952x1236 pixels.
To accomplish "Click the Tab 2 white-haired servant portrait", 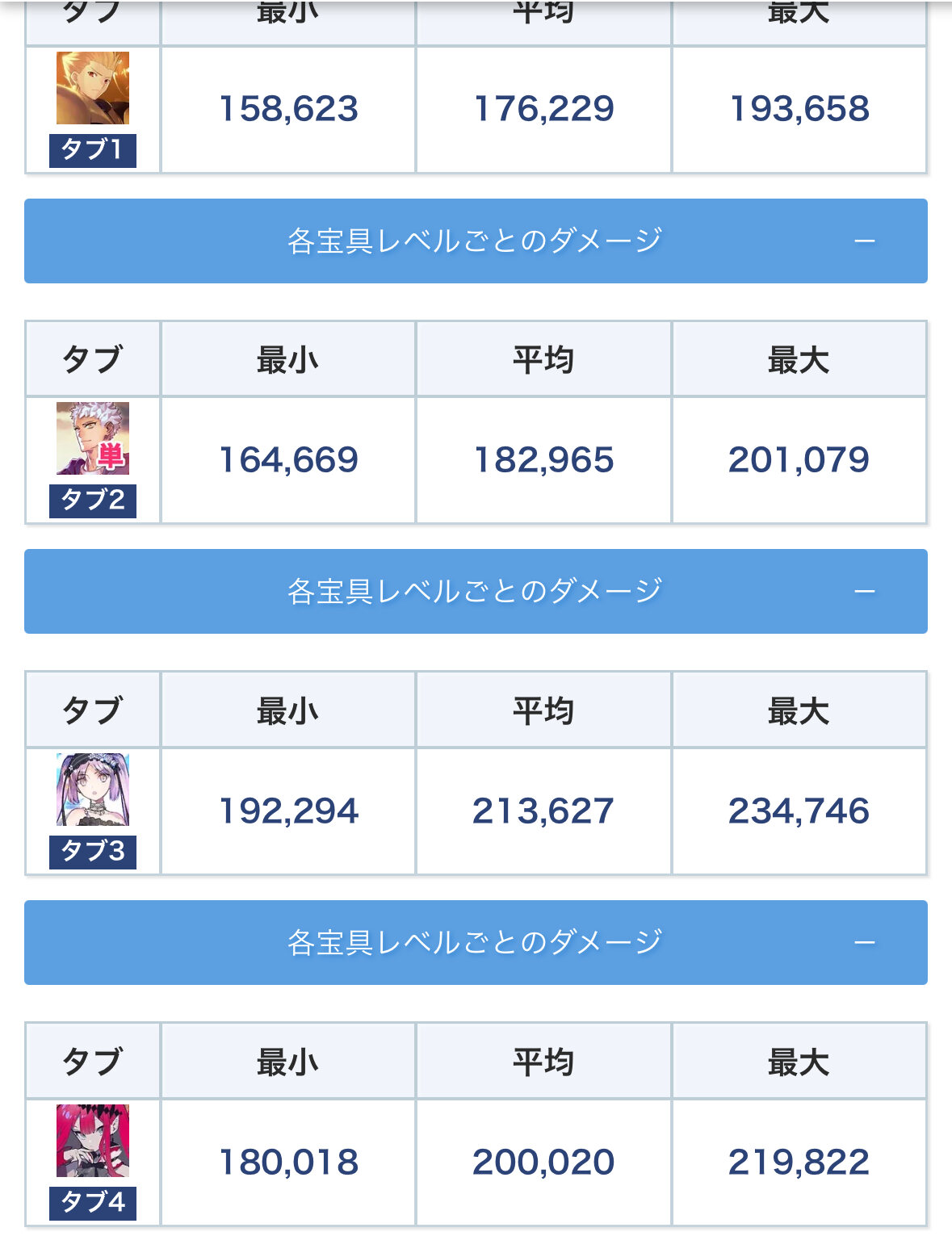I will (93, 438).
